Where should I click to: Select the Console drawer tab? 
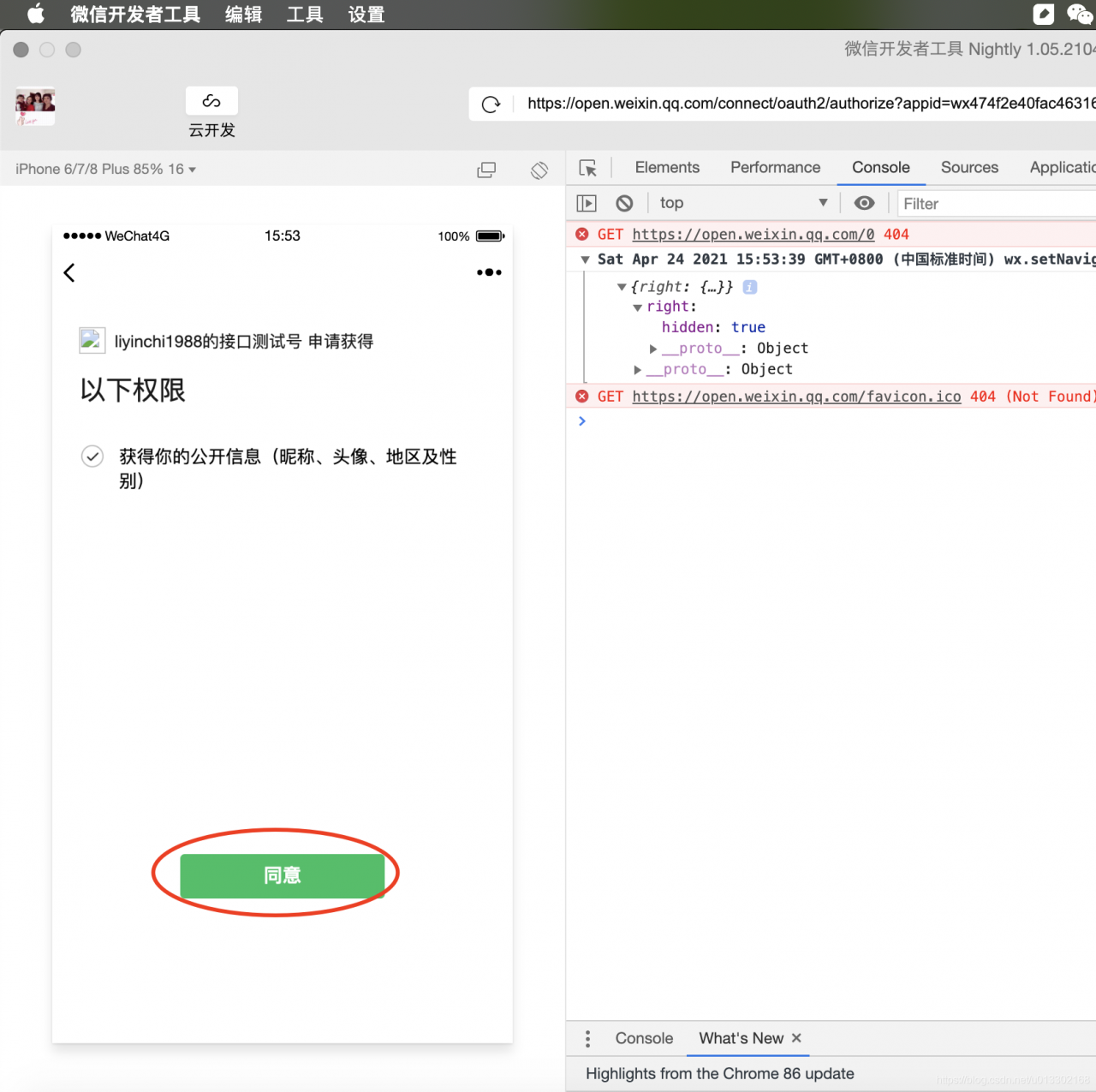tap(644, 1039)
